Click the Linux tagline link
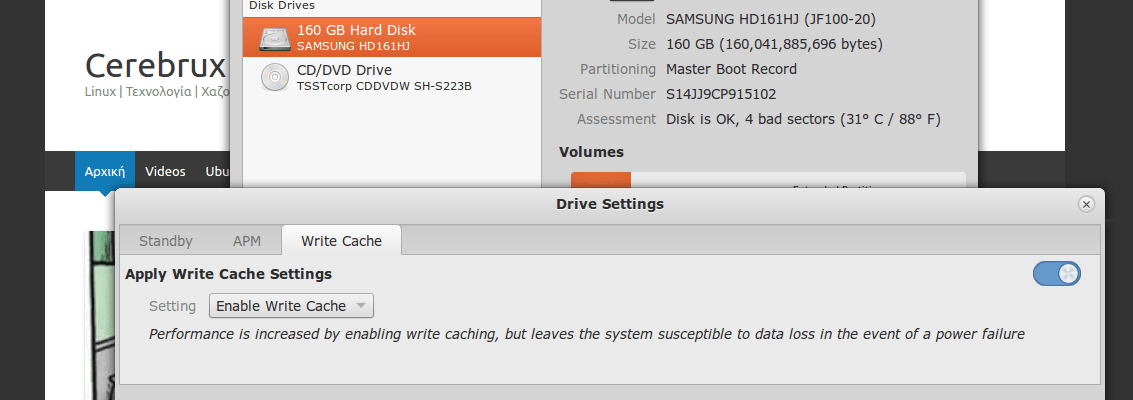This screenshot has height=400, width=1133. click(100, 91)
